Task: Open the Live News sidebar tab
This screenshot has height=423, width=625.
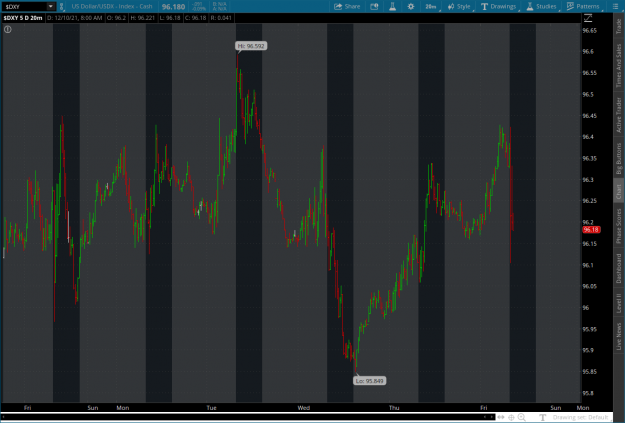Action: [619, 336]
